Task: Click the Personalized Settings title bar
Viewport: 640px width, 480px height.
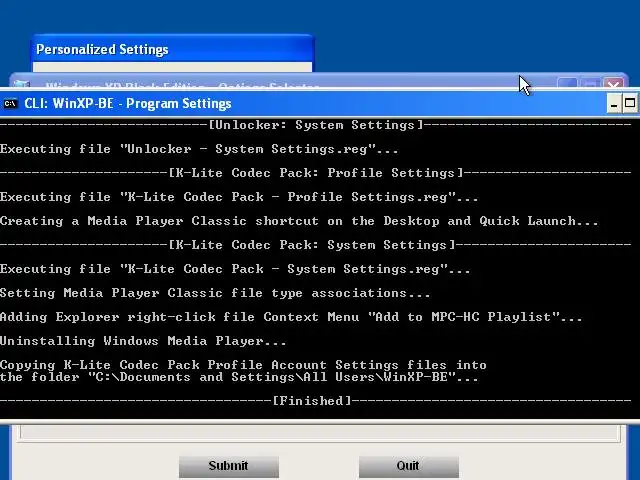Action: [x=172, y=49]
